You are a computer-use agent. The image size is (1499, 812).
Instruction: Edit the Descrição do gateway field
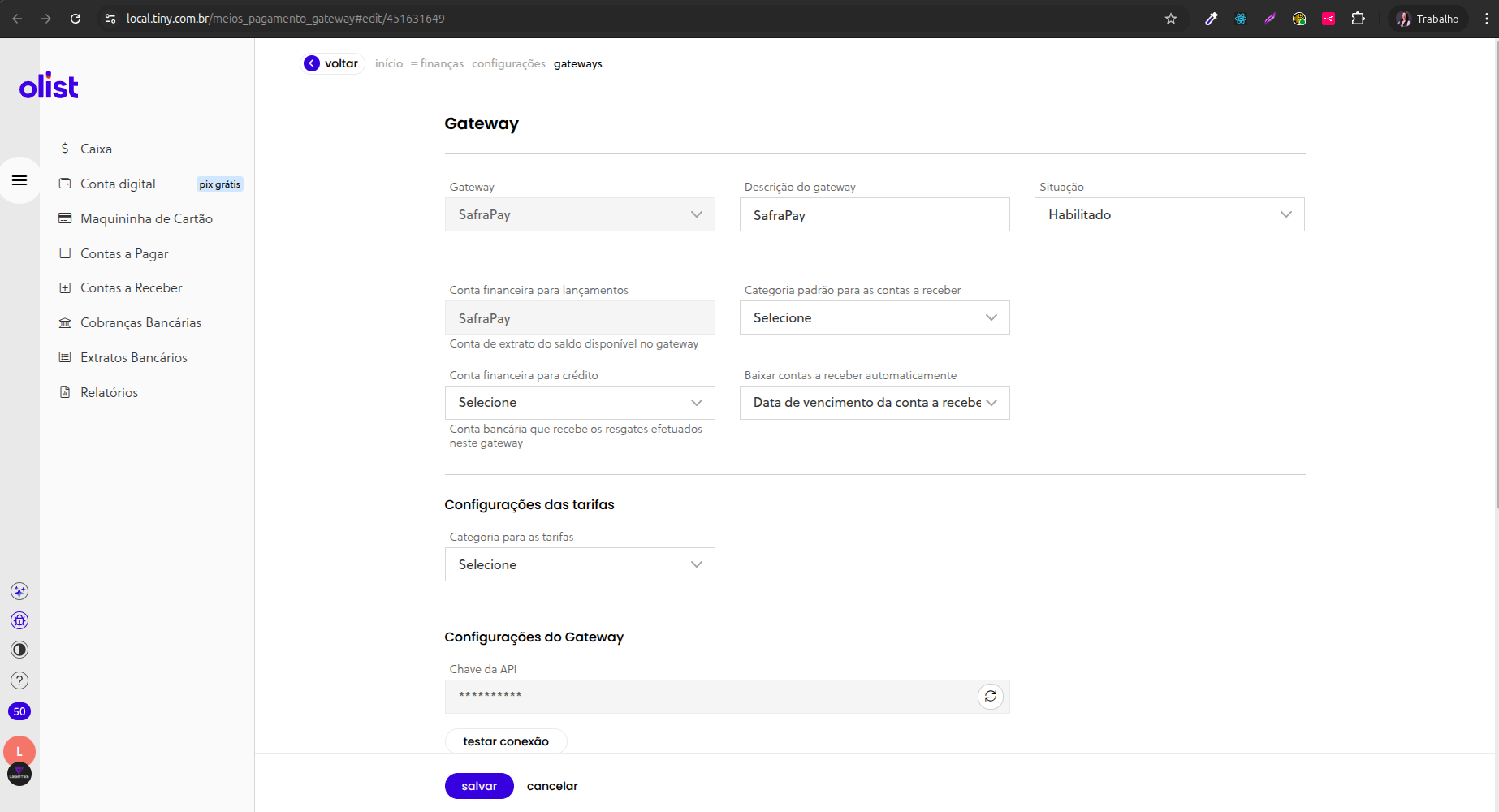point(875,214)
